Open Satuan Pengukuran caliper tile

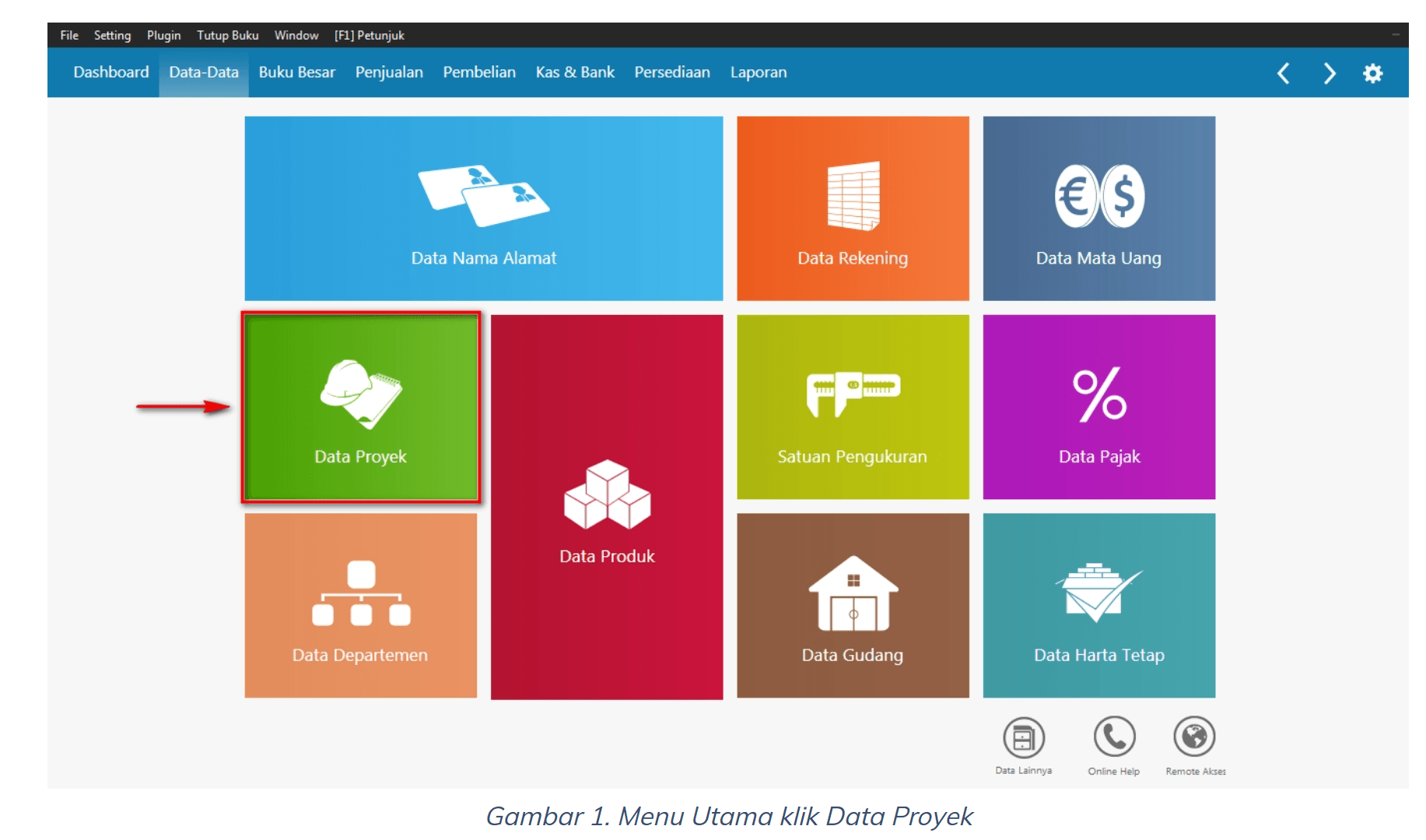[x=853, y=407]
